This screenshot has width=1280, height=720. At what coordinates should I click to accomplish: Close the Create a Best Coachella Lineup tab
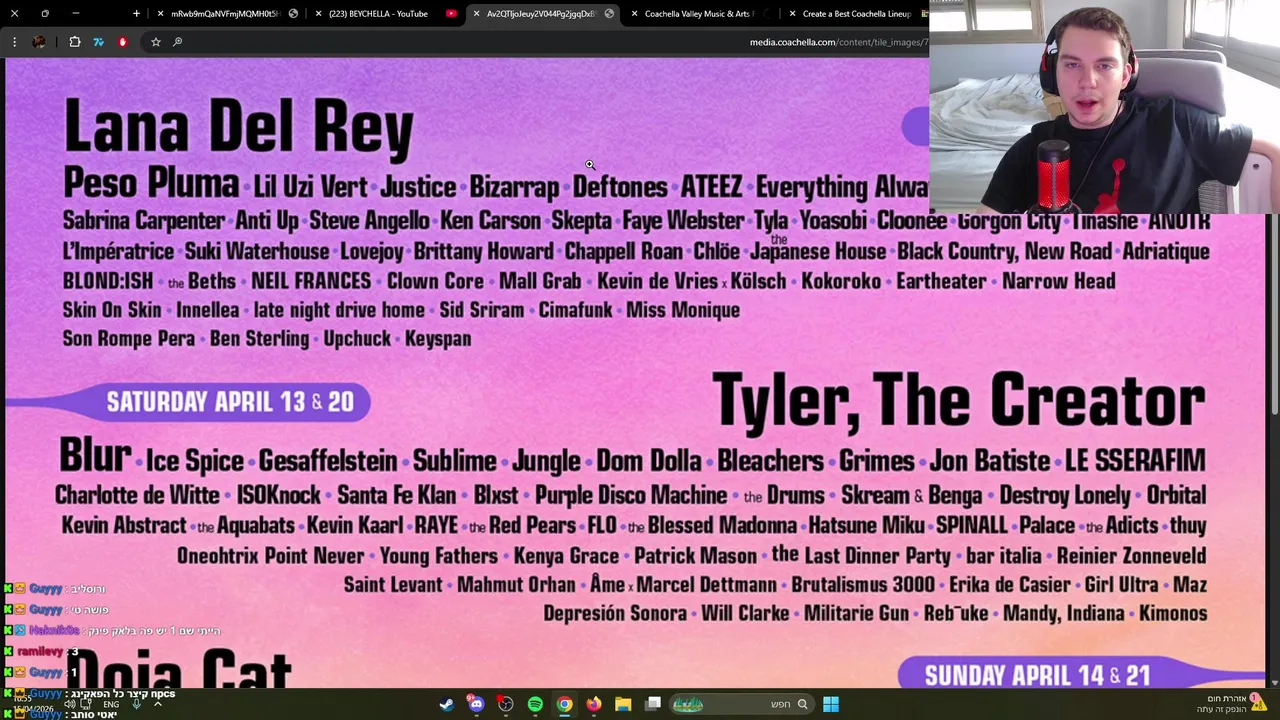click(x=792, y=14)
